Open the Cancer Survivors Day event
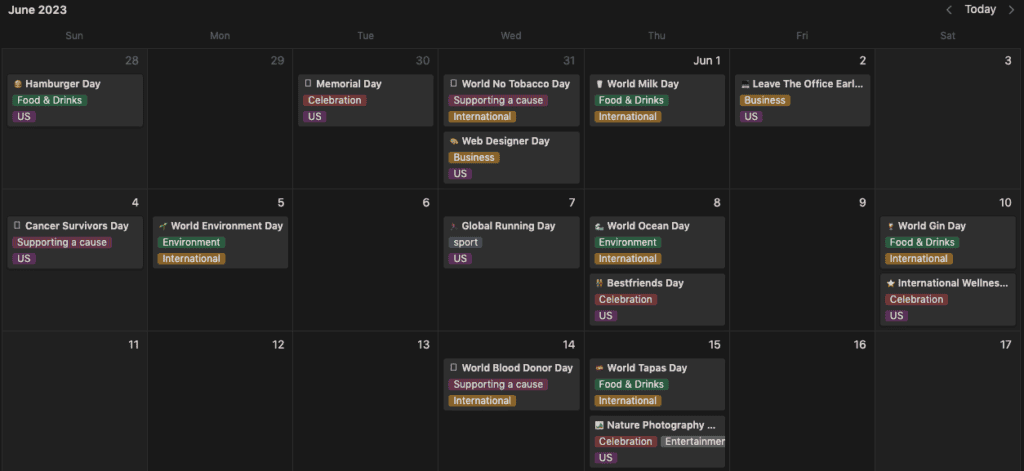This screenshot has height=471, width=1024. coord(76,226)
